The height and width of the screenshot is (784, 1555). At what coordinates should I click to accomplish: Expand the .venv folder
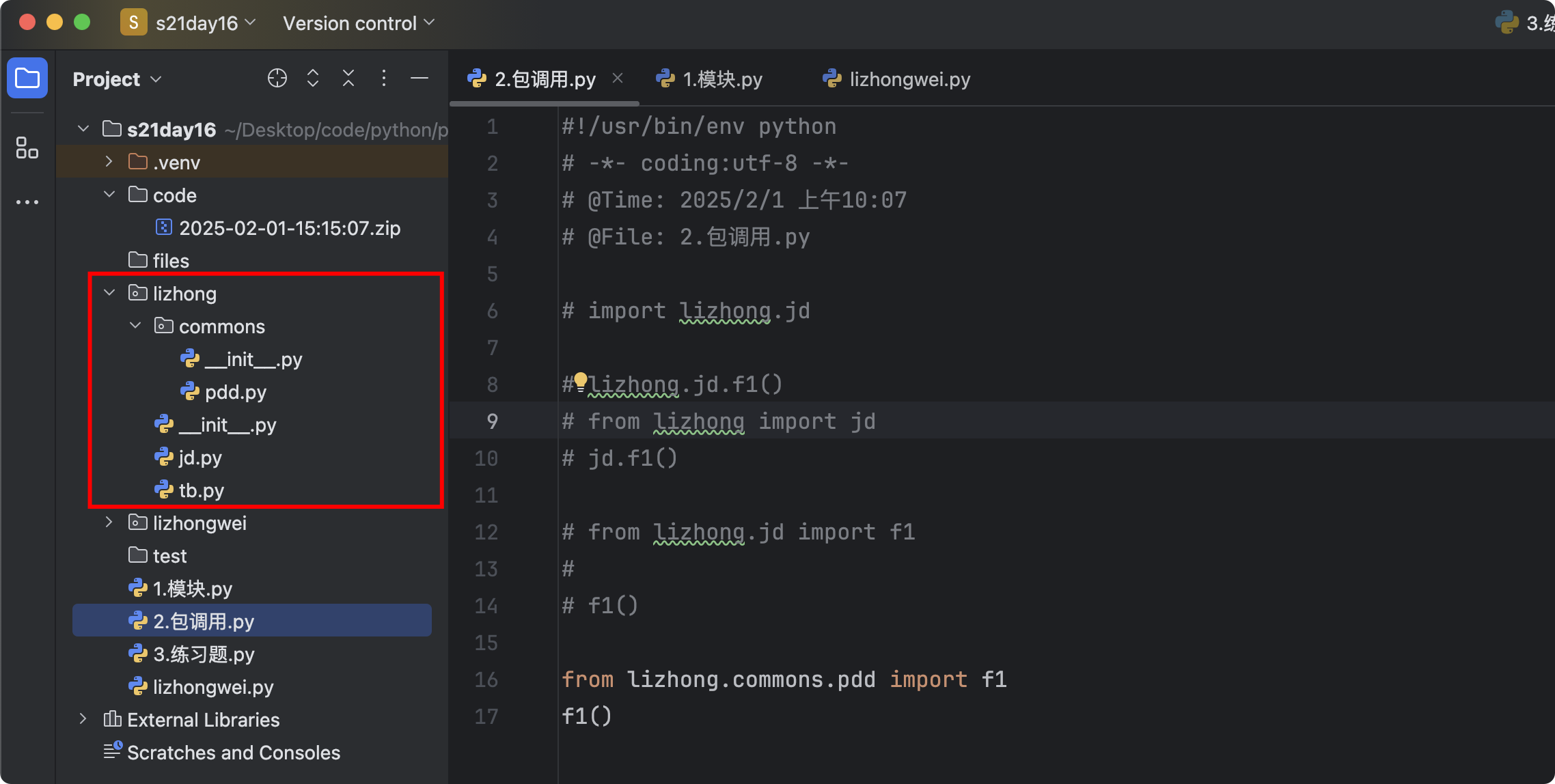109,162
